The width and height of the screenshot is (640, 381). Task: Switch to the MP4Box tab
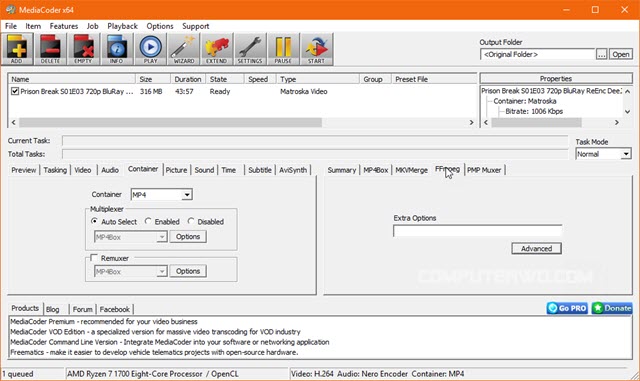click(376, 170)
